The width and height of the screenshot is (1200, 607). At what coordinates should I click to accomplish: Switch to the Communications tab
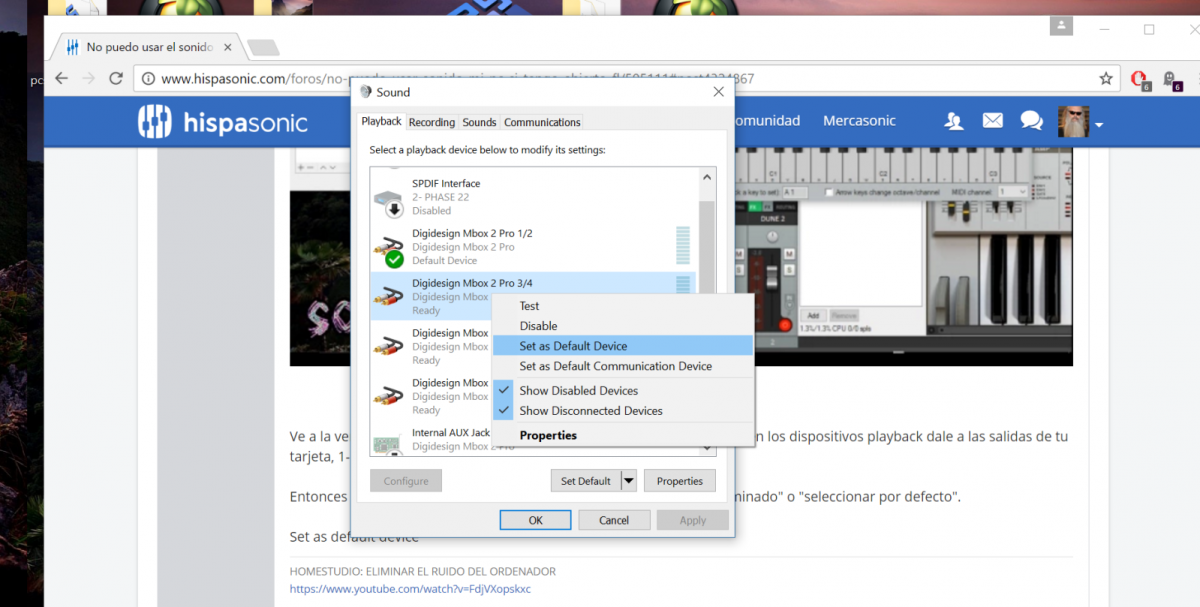542,122
